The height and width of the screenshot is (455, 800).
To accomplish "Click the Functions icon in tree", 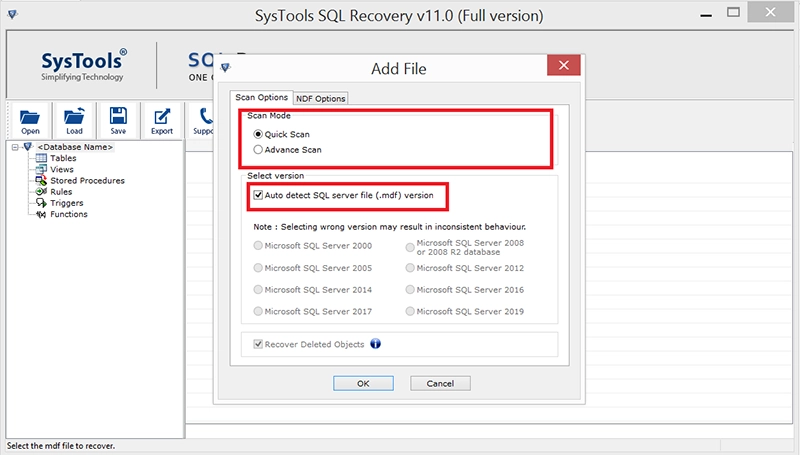I will pyautogui.click(x=41, y=214).
